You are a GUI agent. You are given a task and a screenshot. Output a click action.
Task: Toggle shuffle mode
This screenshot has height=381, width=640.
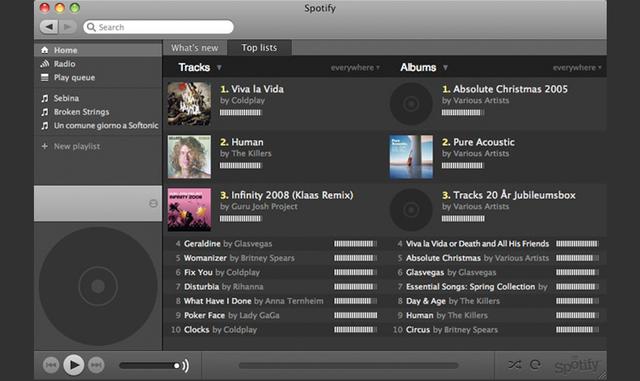tap(515, 364)
